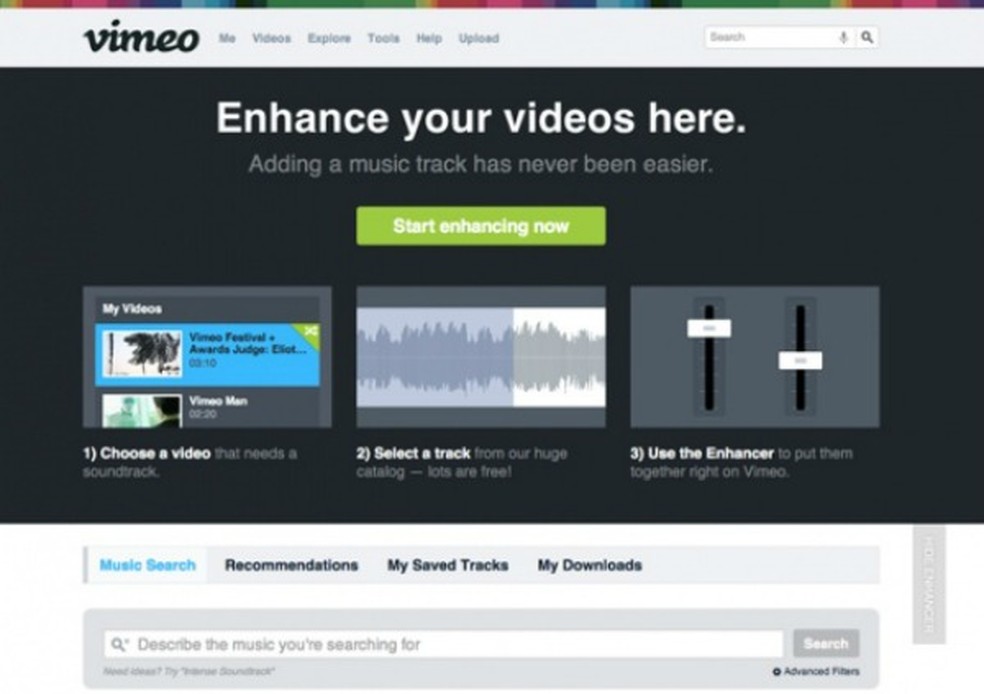Click the Search button beside the music field
Screen dimensions: 984x694
pos(827,643)
